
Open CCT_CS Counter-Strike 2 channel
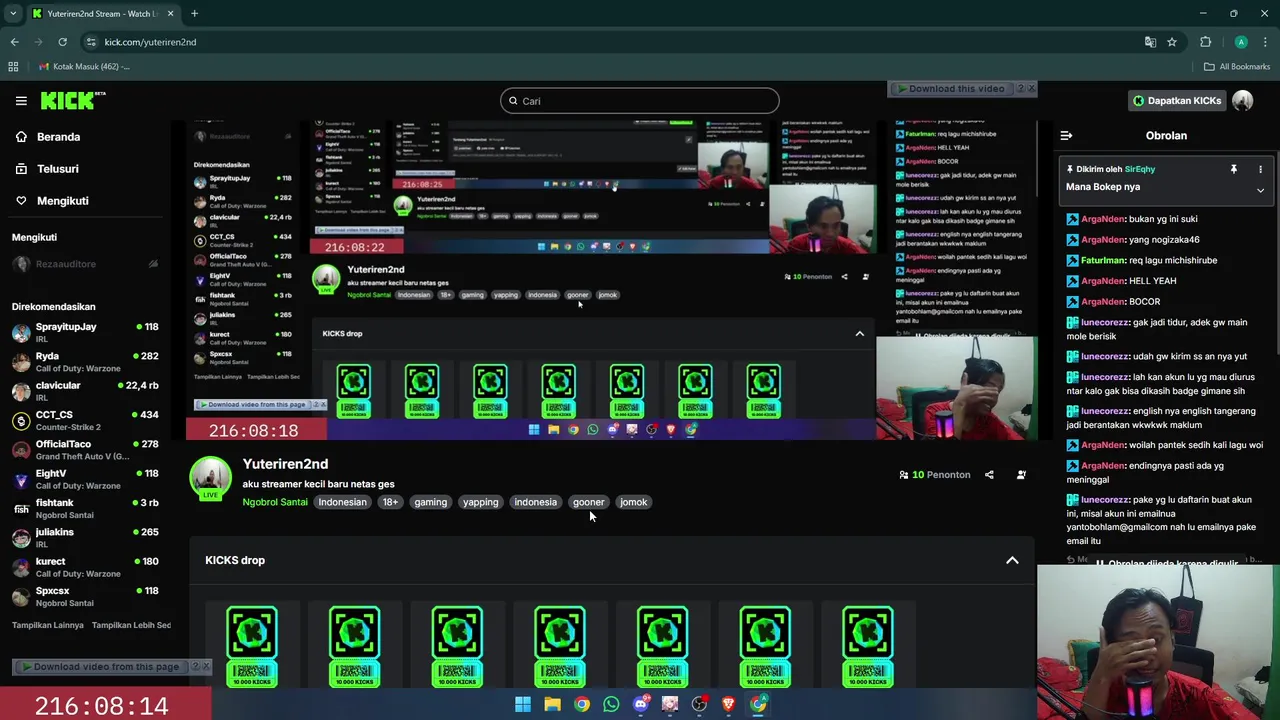click(85, 420)
